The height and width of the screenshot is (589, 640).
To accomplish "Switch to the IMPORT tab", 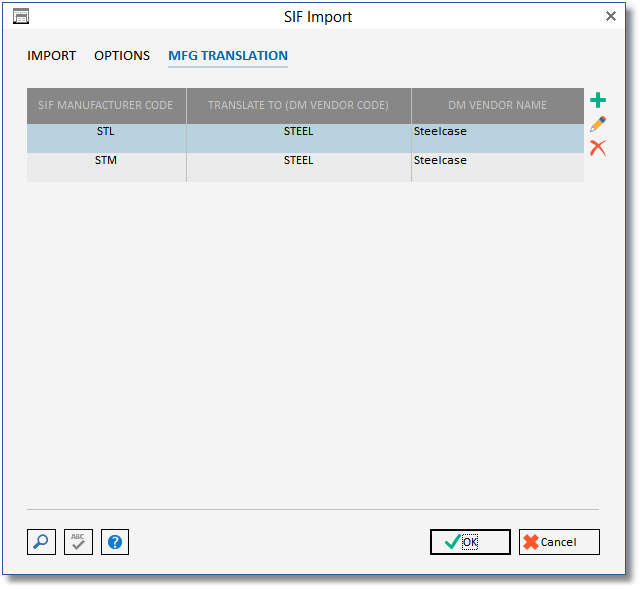I will point(51,56).
